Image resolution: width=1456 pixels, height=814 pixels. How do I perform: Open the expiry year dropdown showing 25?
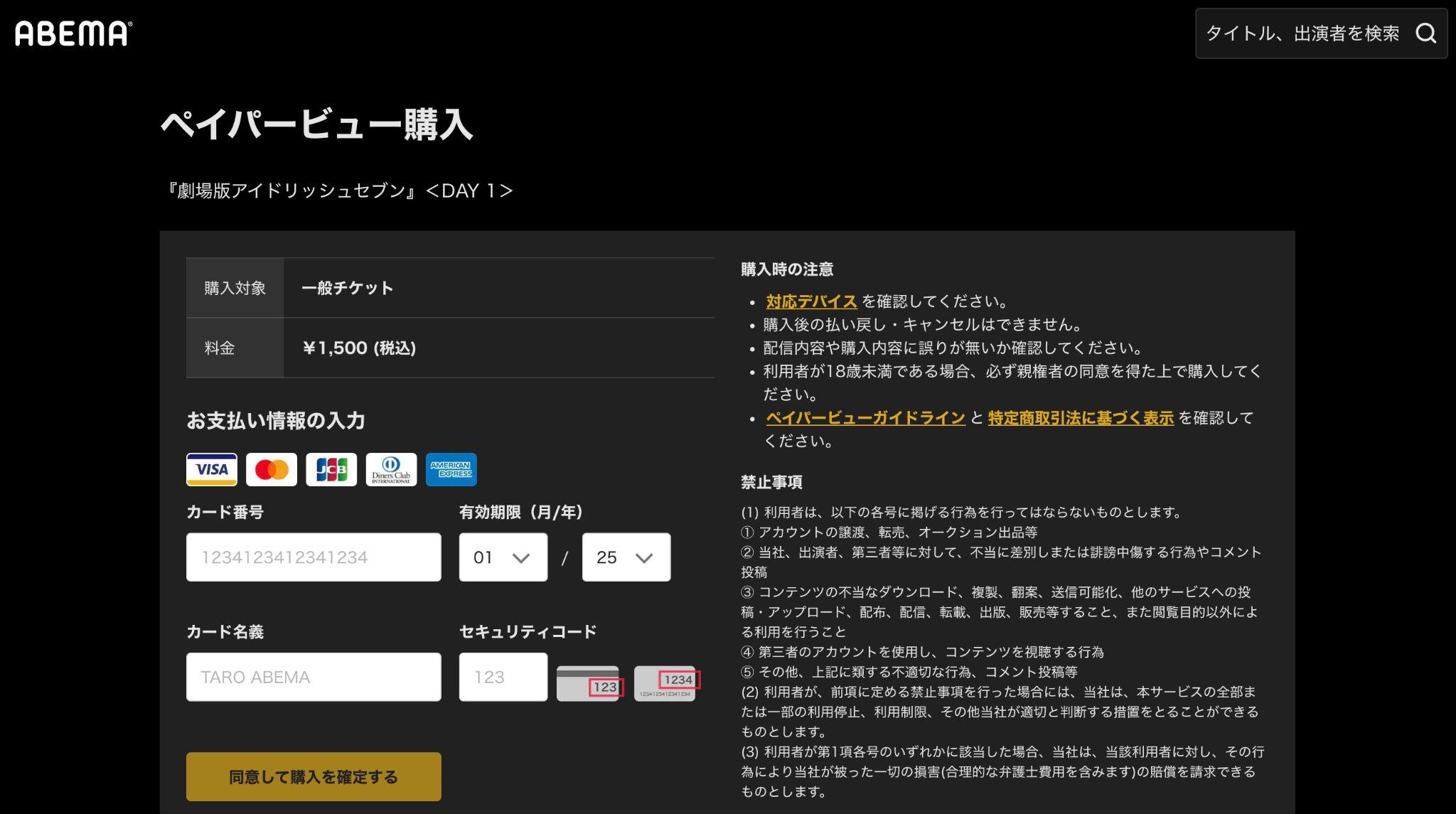[626, 557]
